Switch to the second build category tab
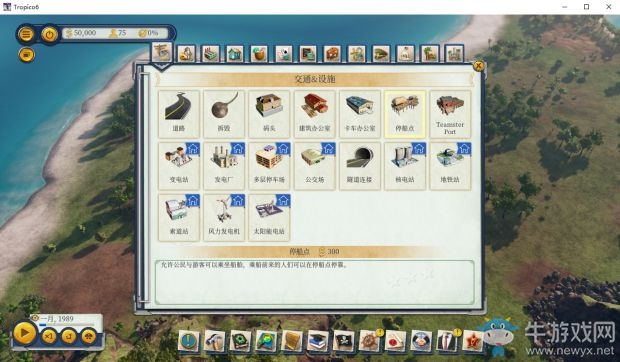Screen dimensions: 620x362 [x=186, y=54]
